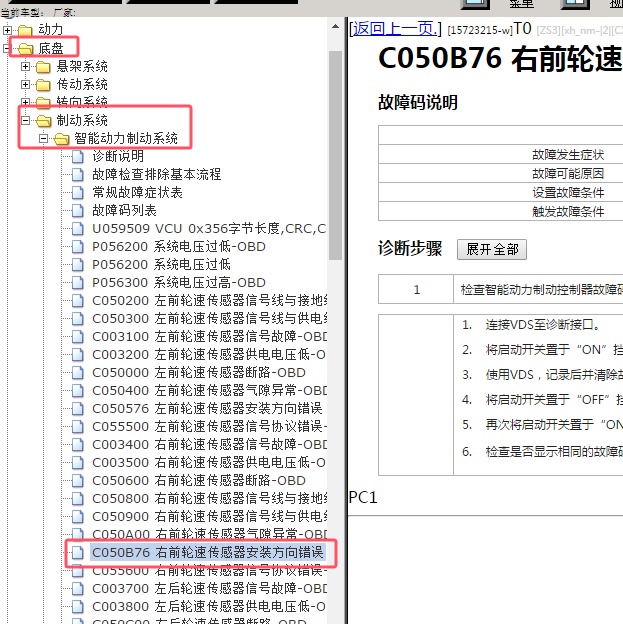Collapse the 智能动力制动系统 node

coord(43,138)
